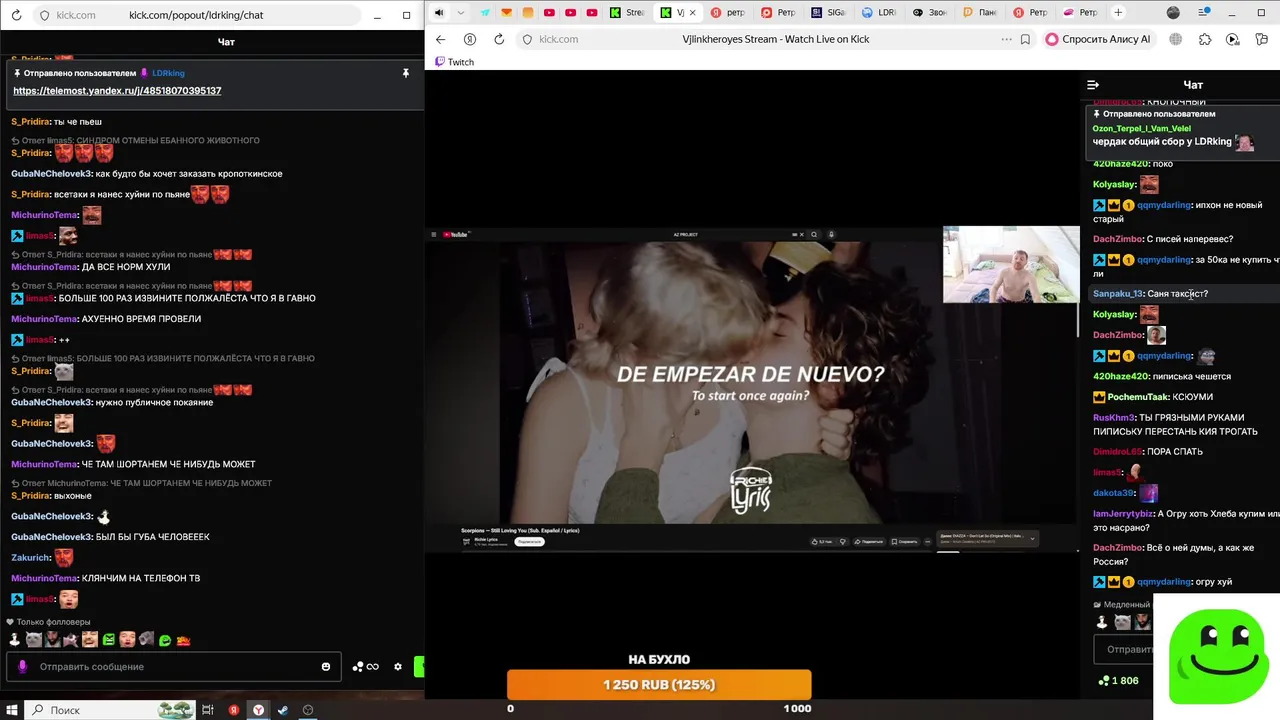Screen dimensions: 1280x720
Task: Open Yandex home page button
Action: tap(470, 39)
